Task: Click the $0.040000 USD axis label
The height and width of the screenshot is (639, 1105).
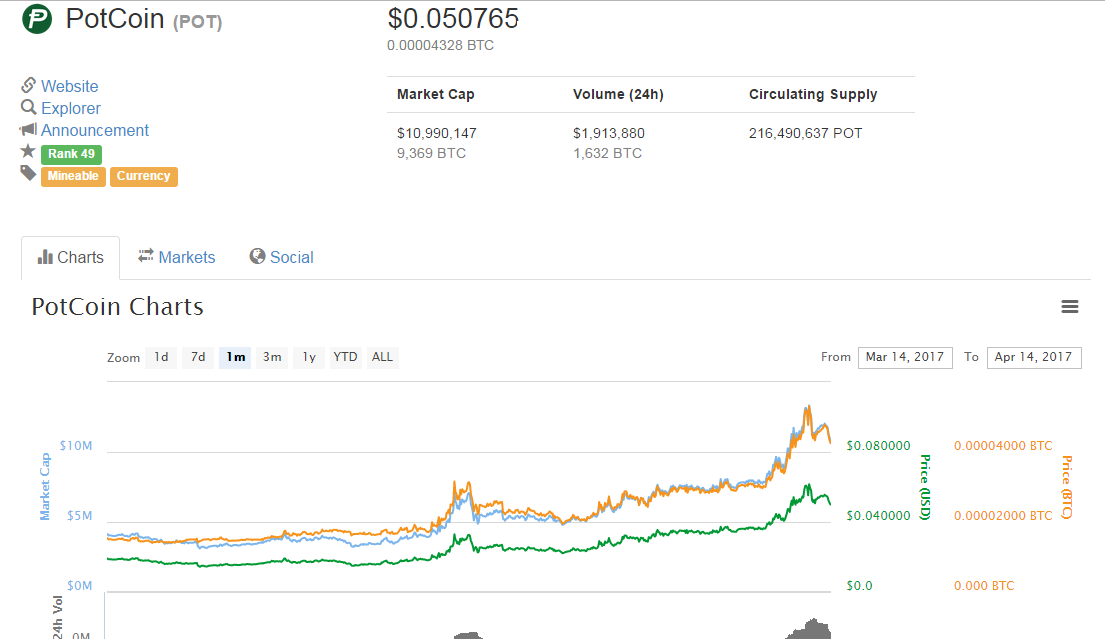Action: [x=878, y=515]
